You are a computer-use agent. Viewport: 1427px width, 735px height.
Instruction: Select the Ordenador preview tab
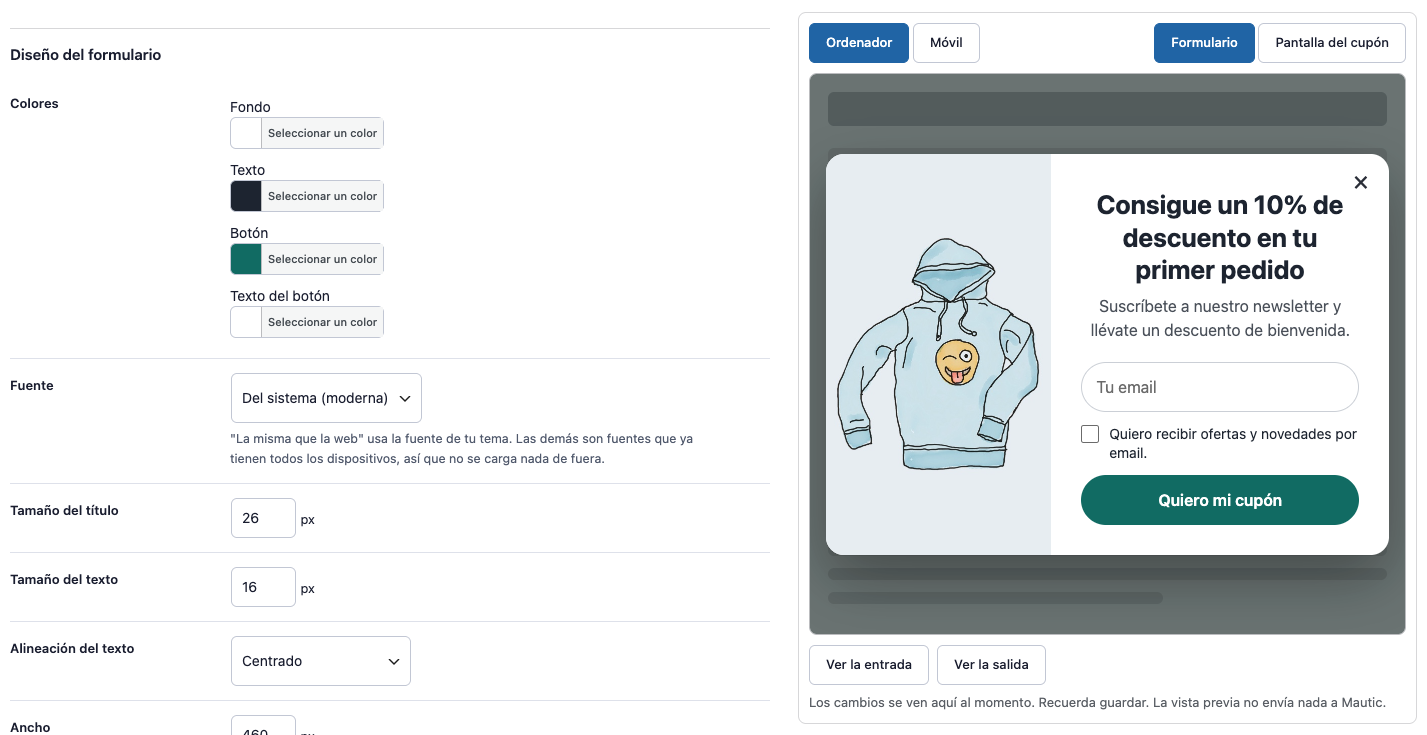coord(859,43)
